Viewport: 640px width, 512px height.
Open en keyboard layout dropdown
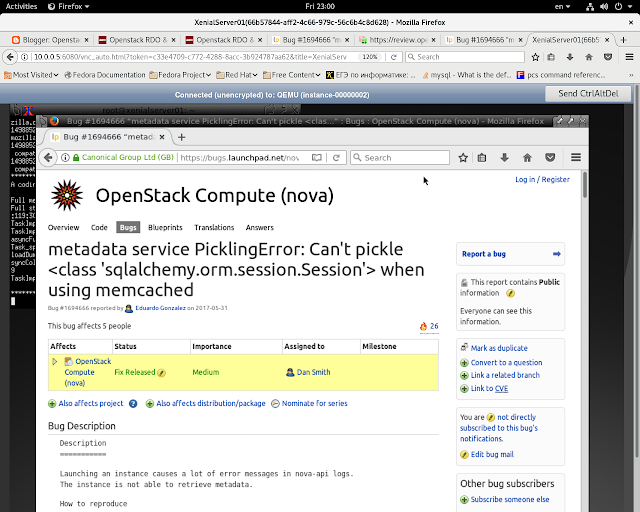[x=562, y=7]
